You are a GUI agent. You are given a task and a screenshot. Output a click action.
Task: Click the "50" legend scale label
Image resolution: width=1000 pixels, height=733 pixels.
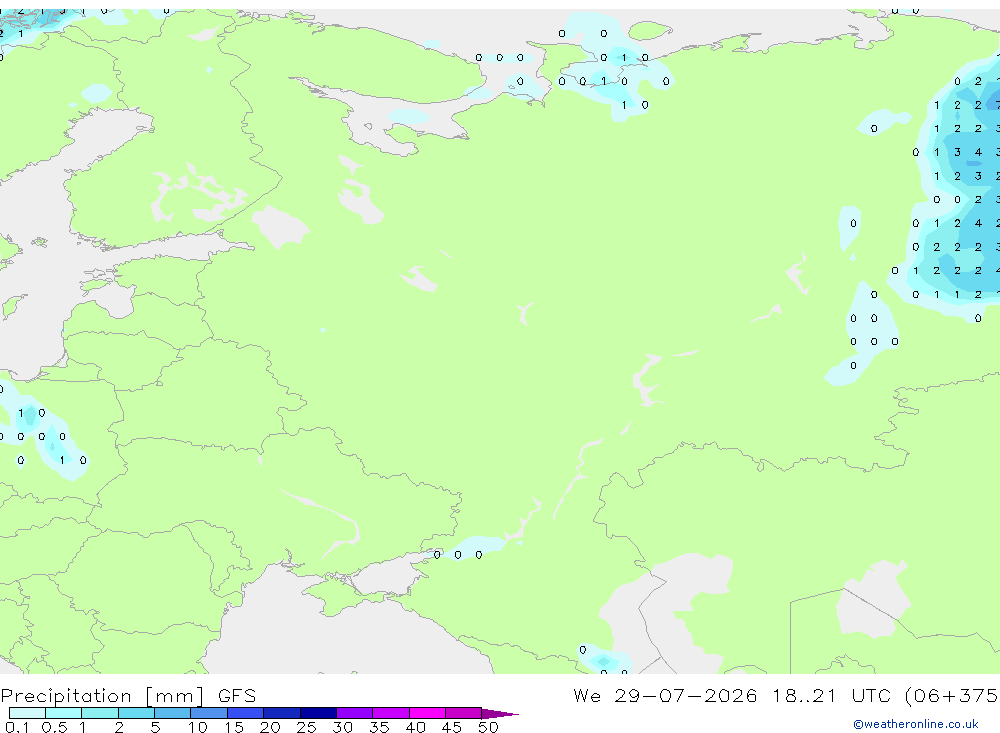pyautogui.click(x=488, y=727)
